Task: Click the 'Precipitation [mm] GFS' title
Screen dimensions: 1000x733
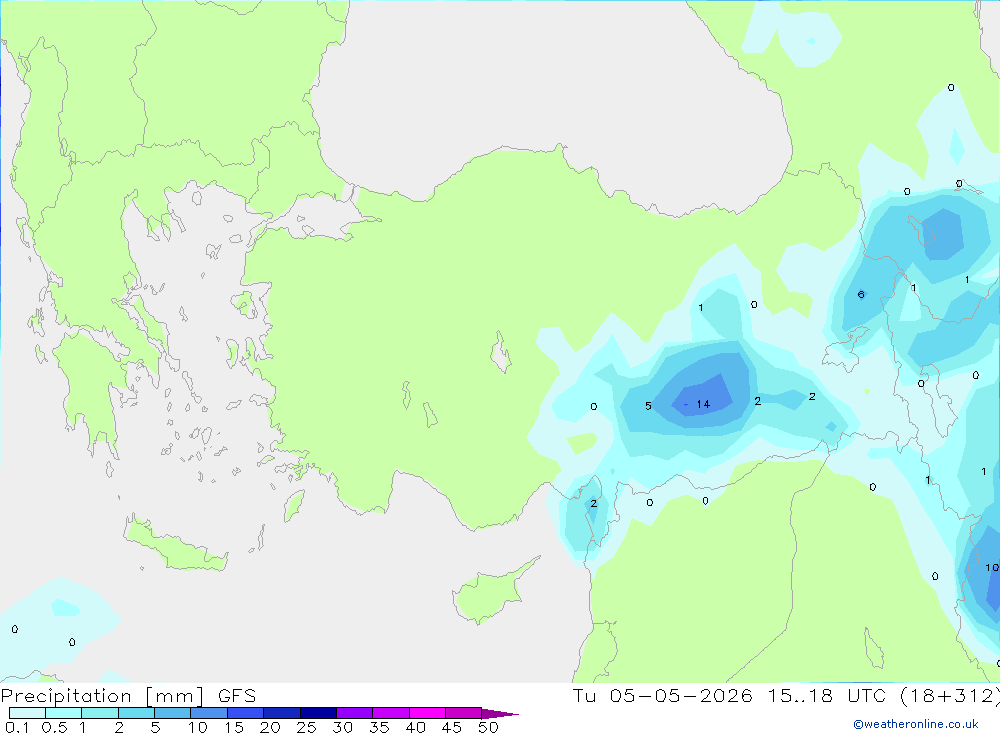Action: [x=128, y=695]
